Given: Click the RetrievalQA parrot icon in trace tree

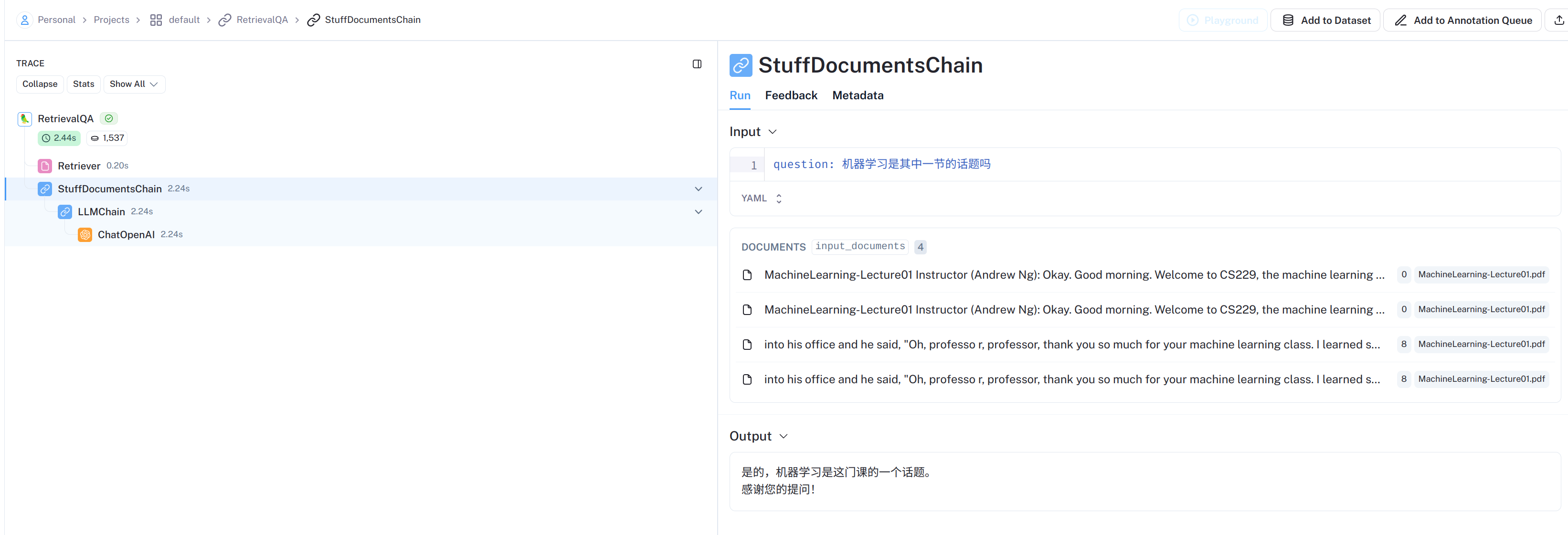Looking at the screenshot, I should pyautogui.click(x=24, y=119).
